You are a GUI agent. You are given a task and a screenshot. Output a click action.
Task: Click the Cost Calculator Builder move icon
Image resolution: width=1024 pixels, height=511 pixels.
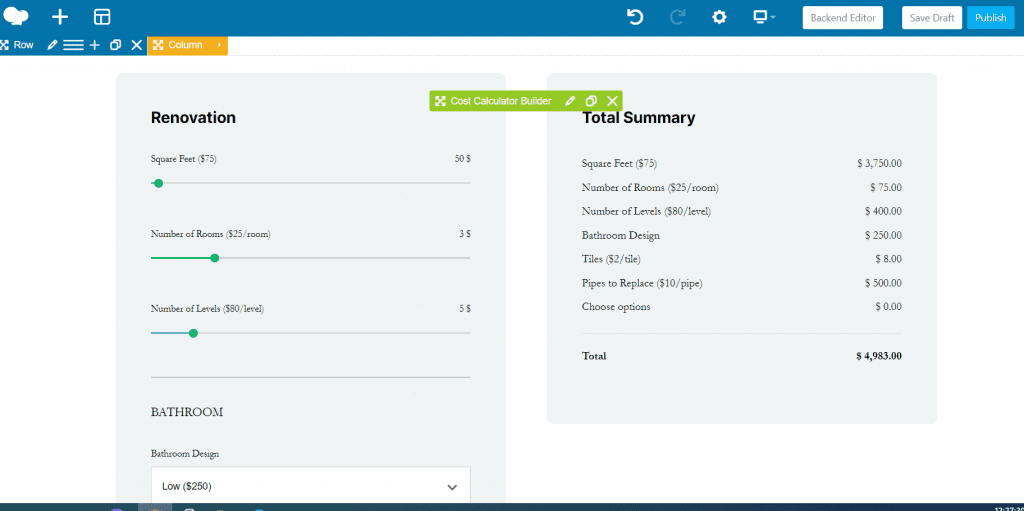pyautogui.click(x=440, y=101)
